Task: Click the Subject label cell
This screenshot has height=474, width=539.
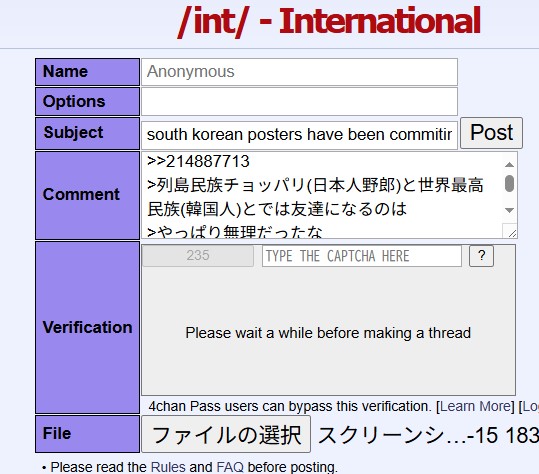Action: (87, 133)
